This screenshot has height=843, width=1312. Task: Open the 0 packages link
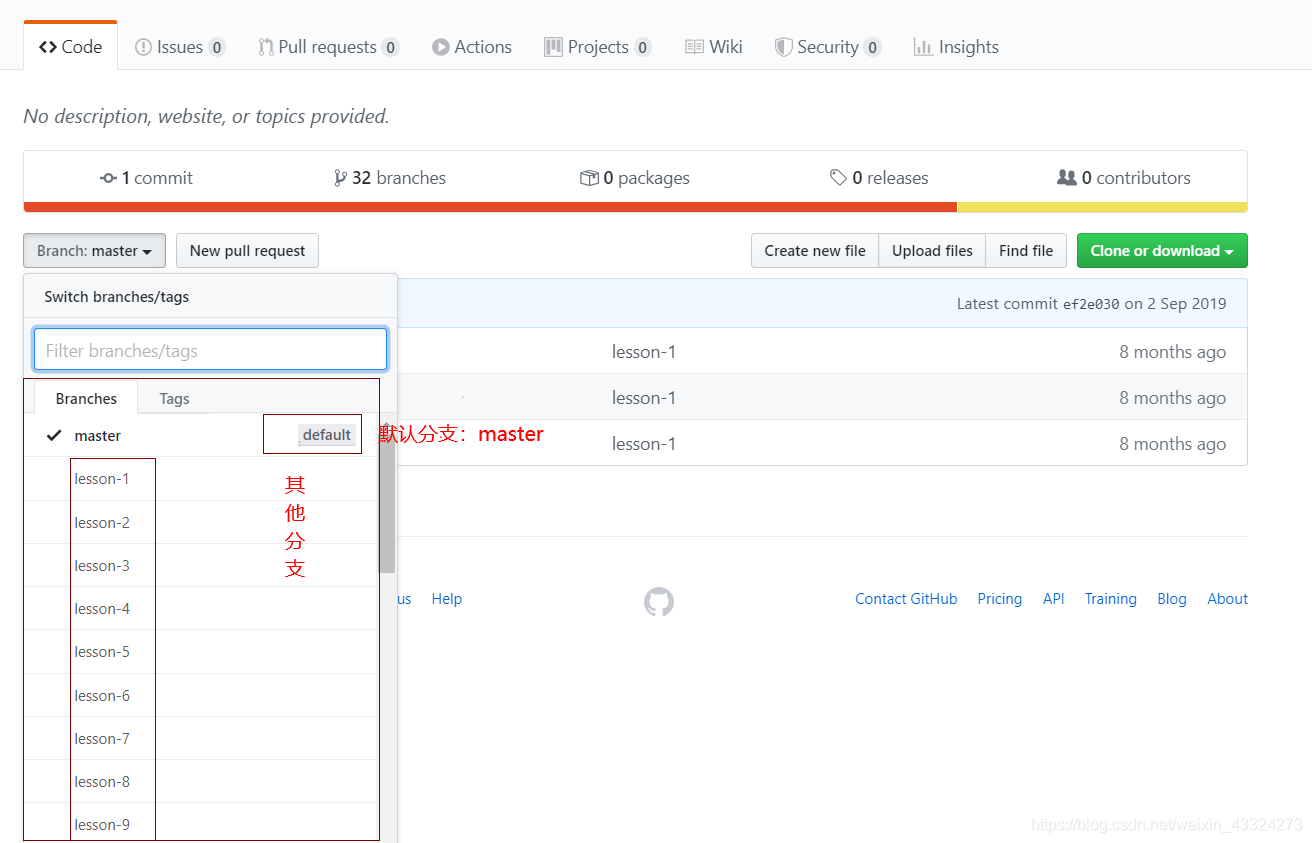635,178
